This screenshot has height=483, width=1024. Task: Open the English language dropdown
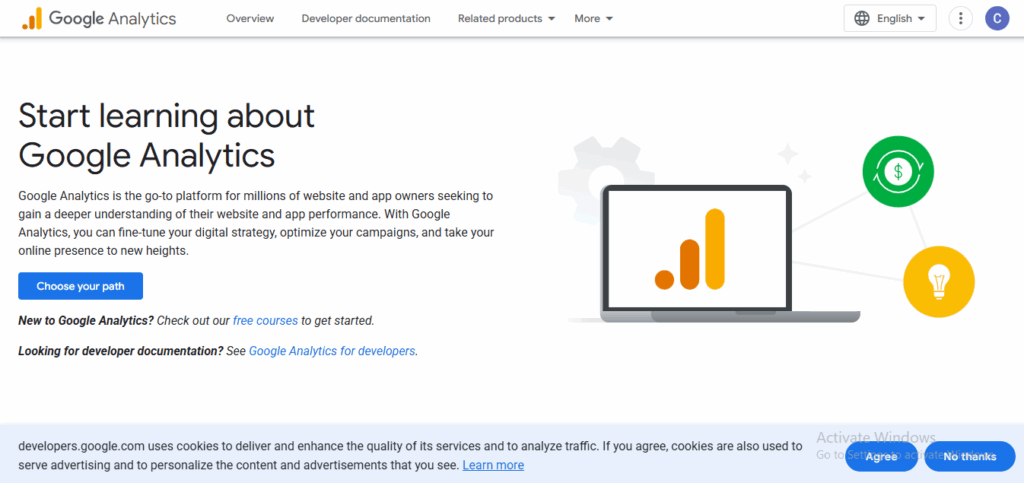(889, 18)
